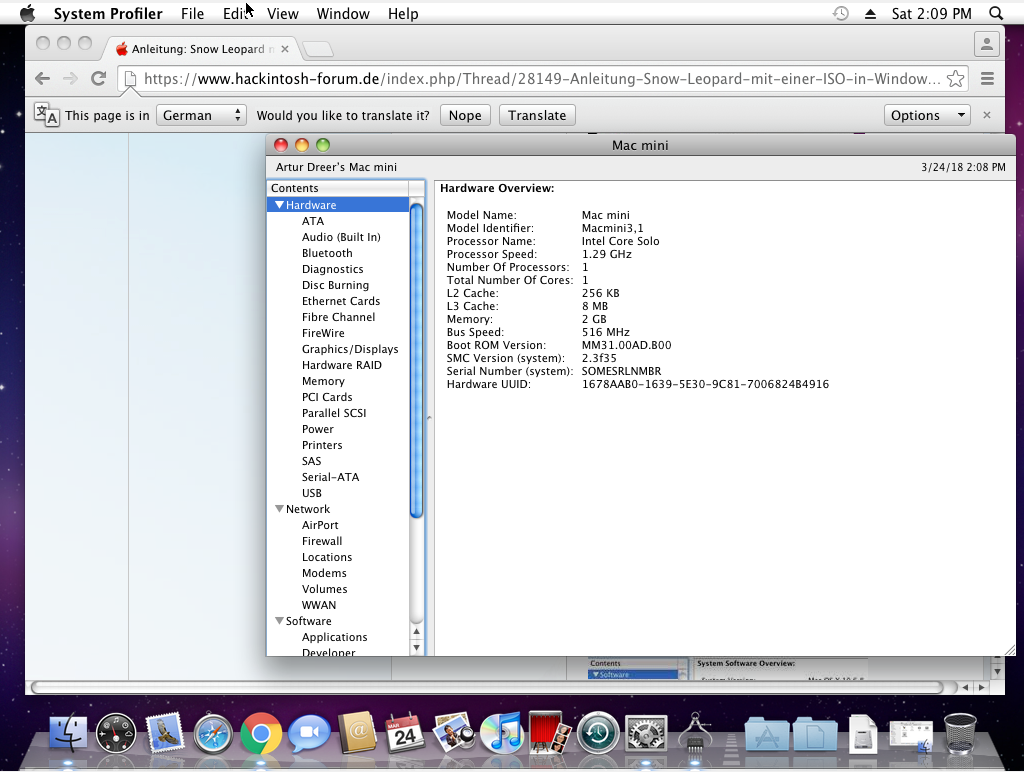Click the Translate button
Screen dimensions: 1024x772
click(x=537, y=115)
